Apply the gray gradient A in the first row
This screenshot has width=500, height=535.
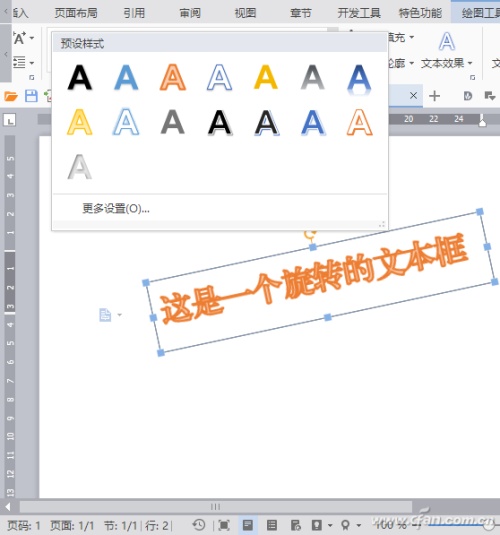click(x=313, y=77)
